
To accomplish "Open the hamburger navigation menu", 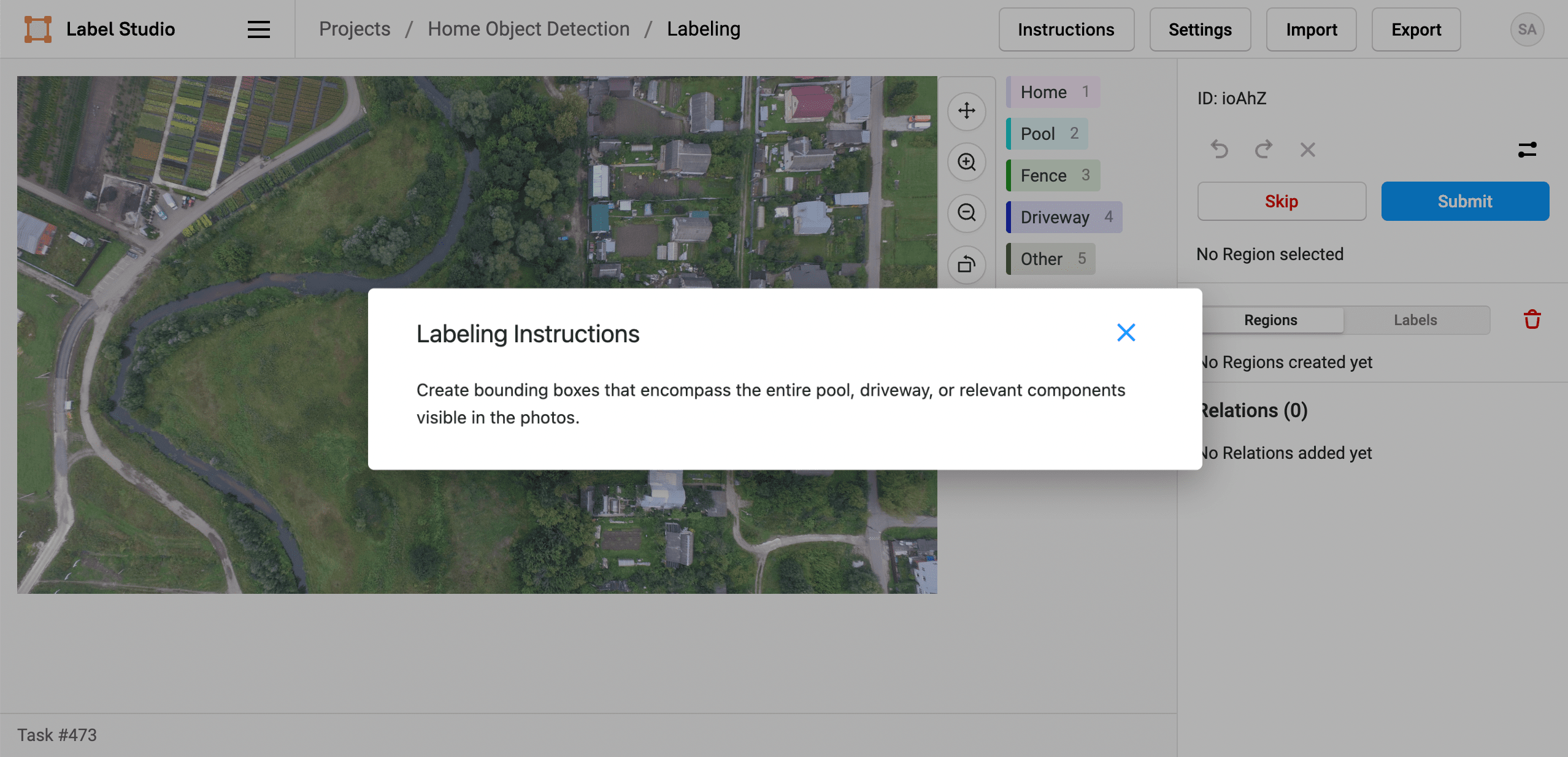I will tap(258, 29).
